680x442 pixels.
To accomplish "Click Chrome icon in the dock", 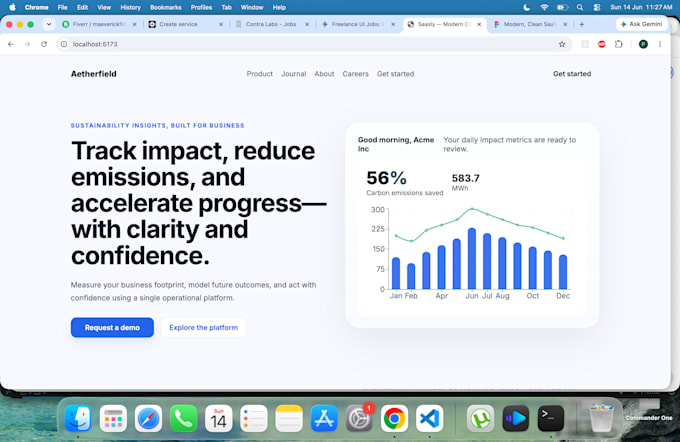I will (x=394, y=419).
